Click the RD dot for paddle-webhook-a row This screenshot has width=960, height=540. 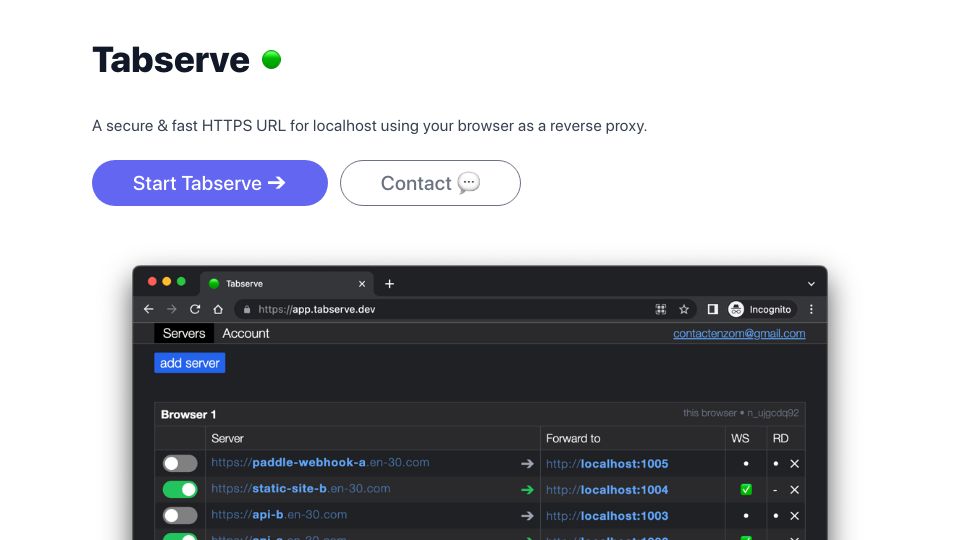pyautogui.click(x=776, y=463)
